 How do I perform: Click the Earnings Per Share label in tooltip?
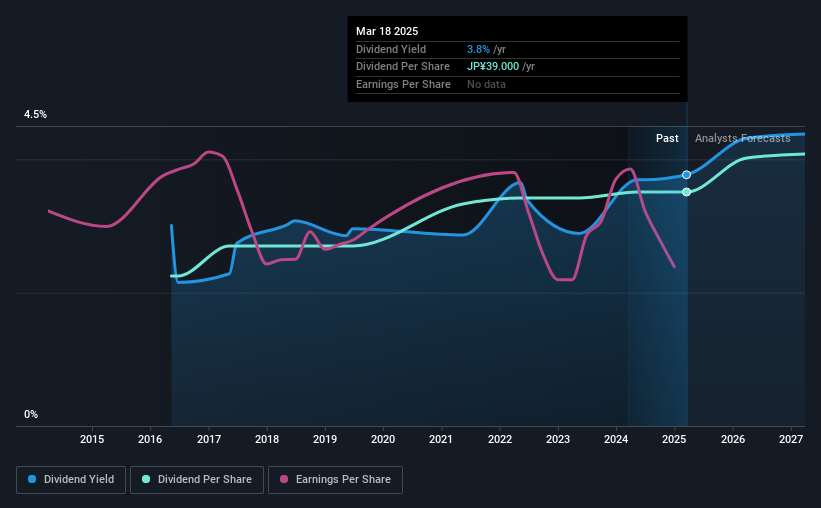click(x=403, y=84)
